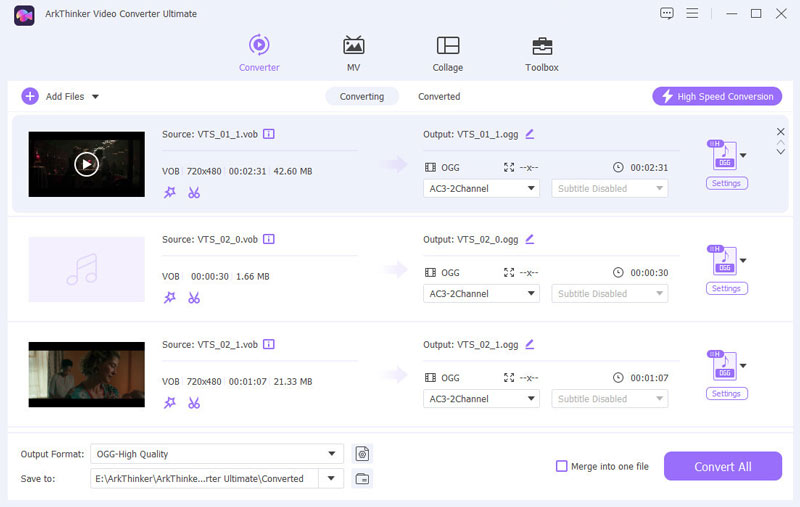Expand format arrow beside VTS_01_1.ogg OGG icon

(743, 155)
